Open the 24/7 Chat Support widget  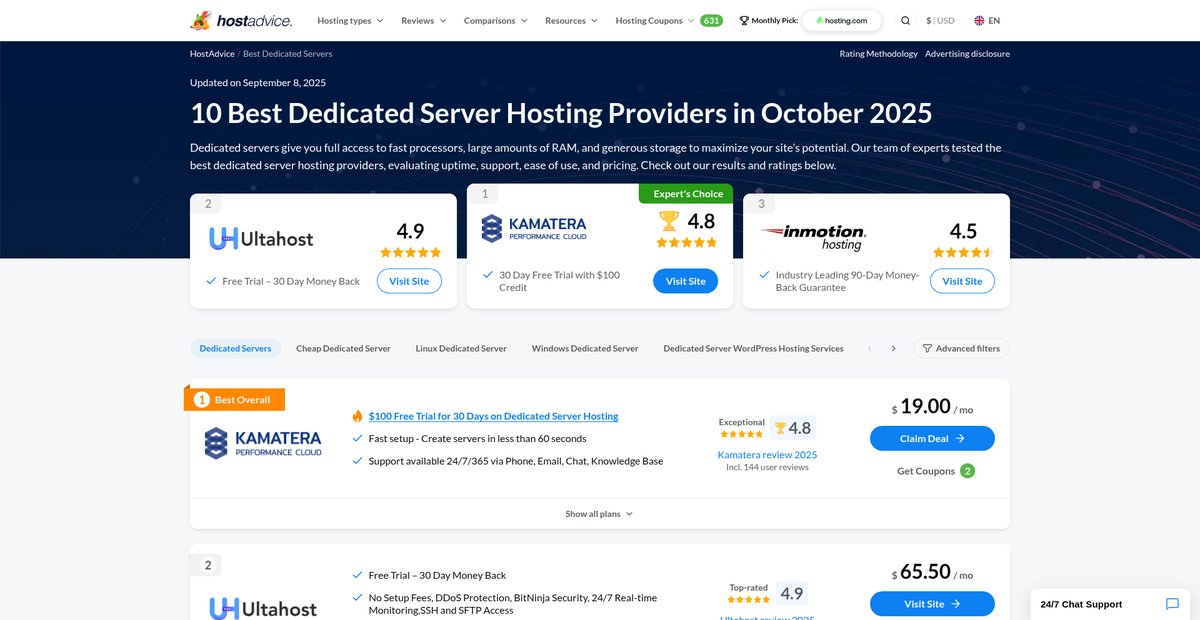pos(1111,604)
